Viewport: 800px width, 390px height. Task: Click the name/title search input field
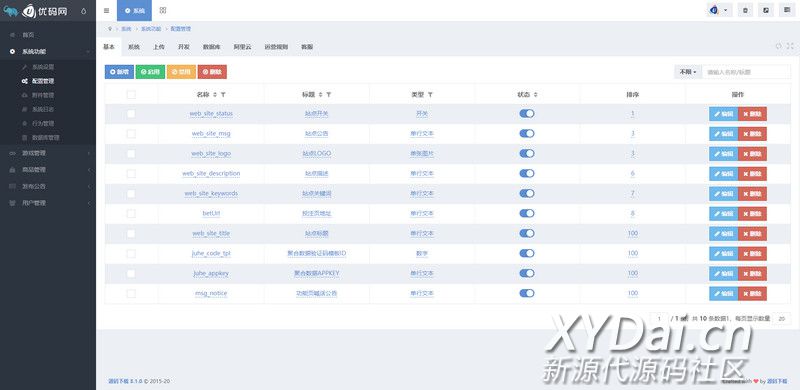tap(746, 72)
